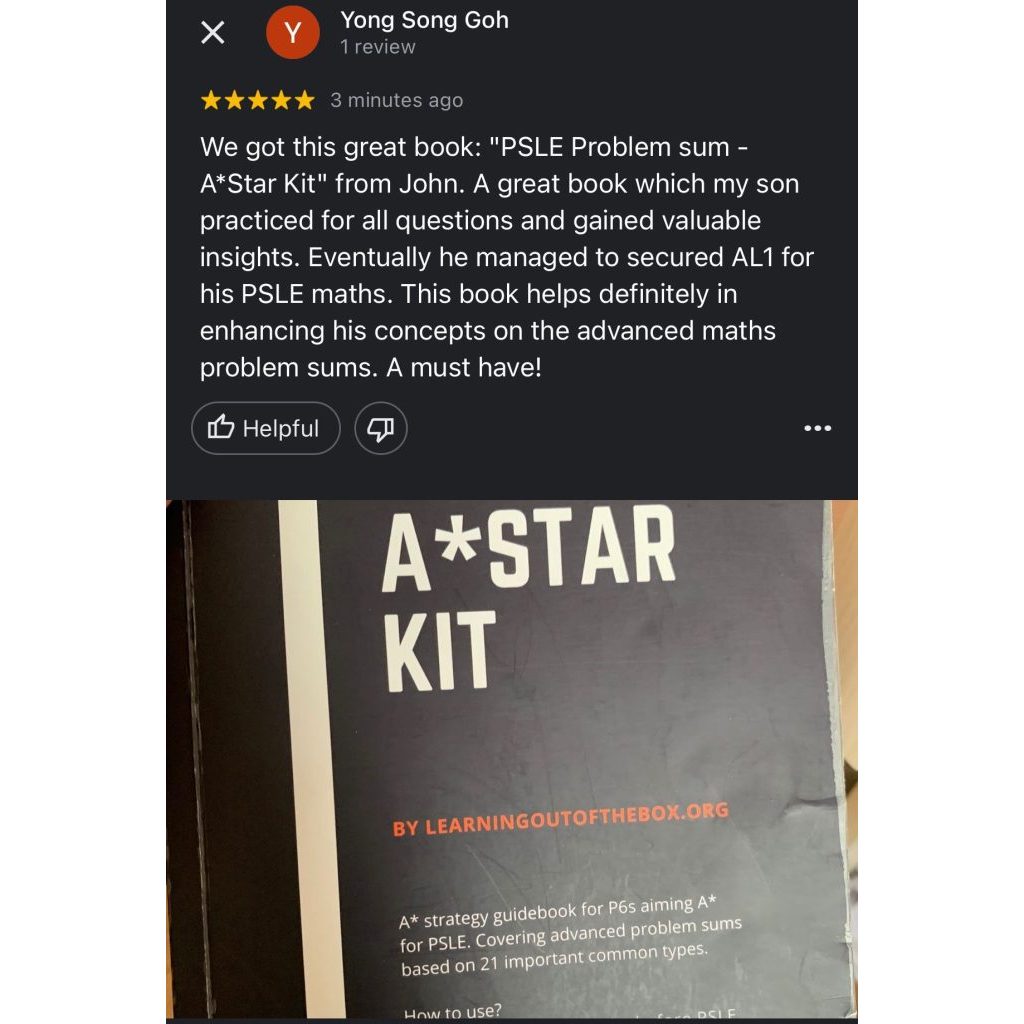This screenshot has height=1024, width=1024.
Task: Click the 'How to use?' text at the photo bottom
Action: (453, 1012)
